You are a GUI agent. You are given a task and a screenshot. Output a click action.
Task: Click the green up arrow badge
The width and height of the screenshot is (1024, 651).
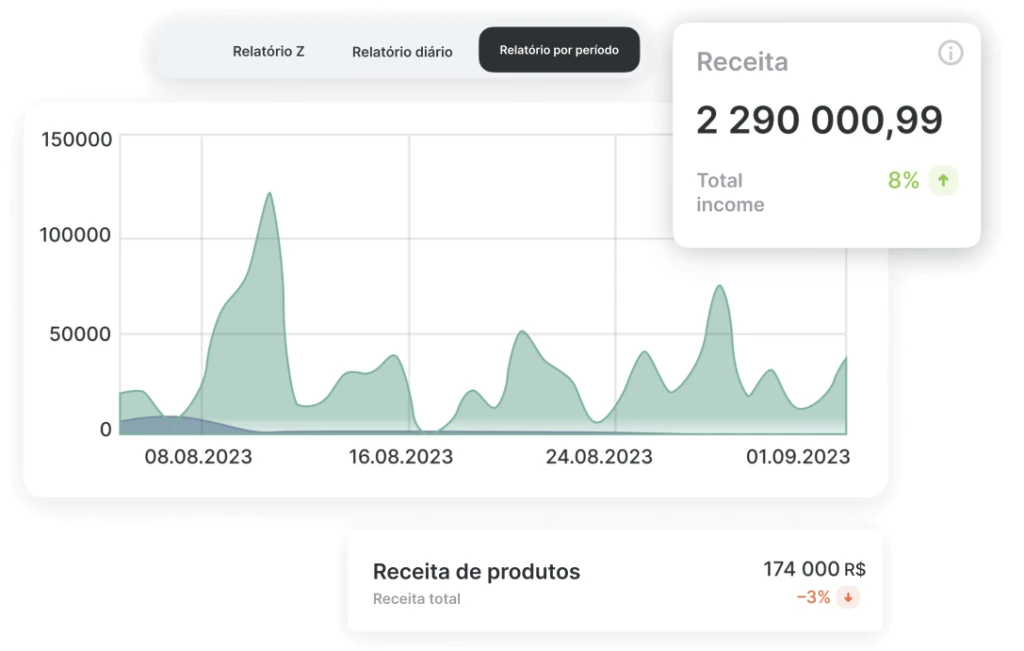[x=943, y=181]
